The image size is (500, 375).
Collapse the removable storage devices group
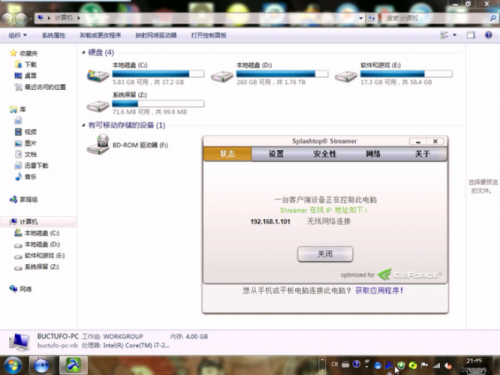pos(83,125)
